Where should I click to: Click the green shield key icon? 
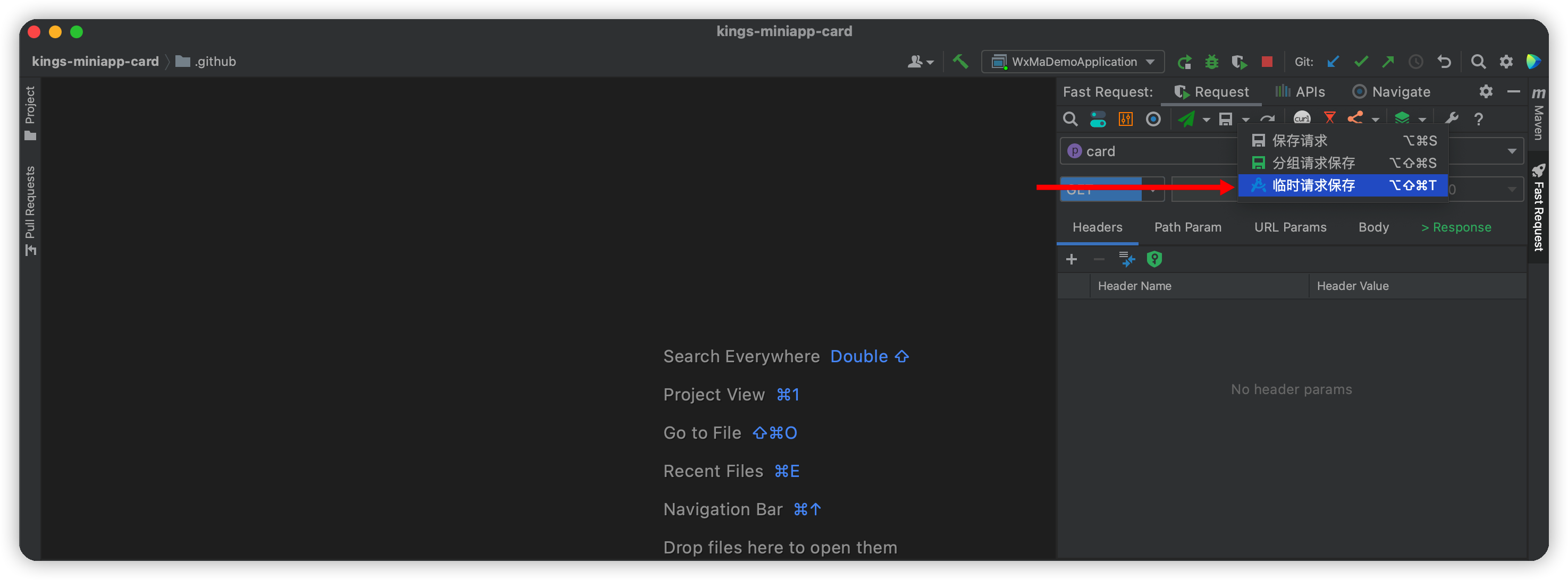pyautogui.click(x=1154, y=260)
